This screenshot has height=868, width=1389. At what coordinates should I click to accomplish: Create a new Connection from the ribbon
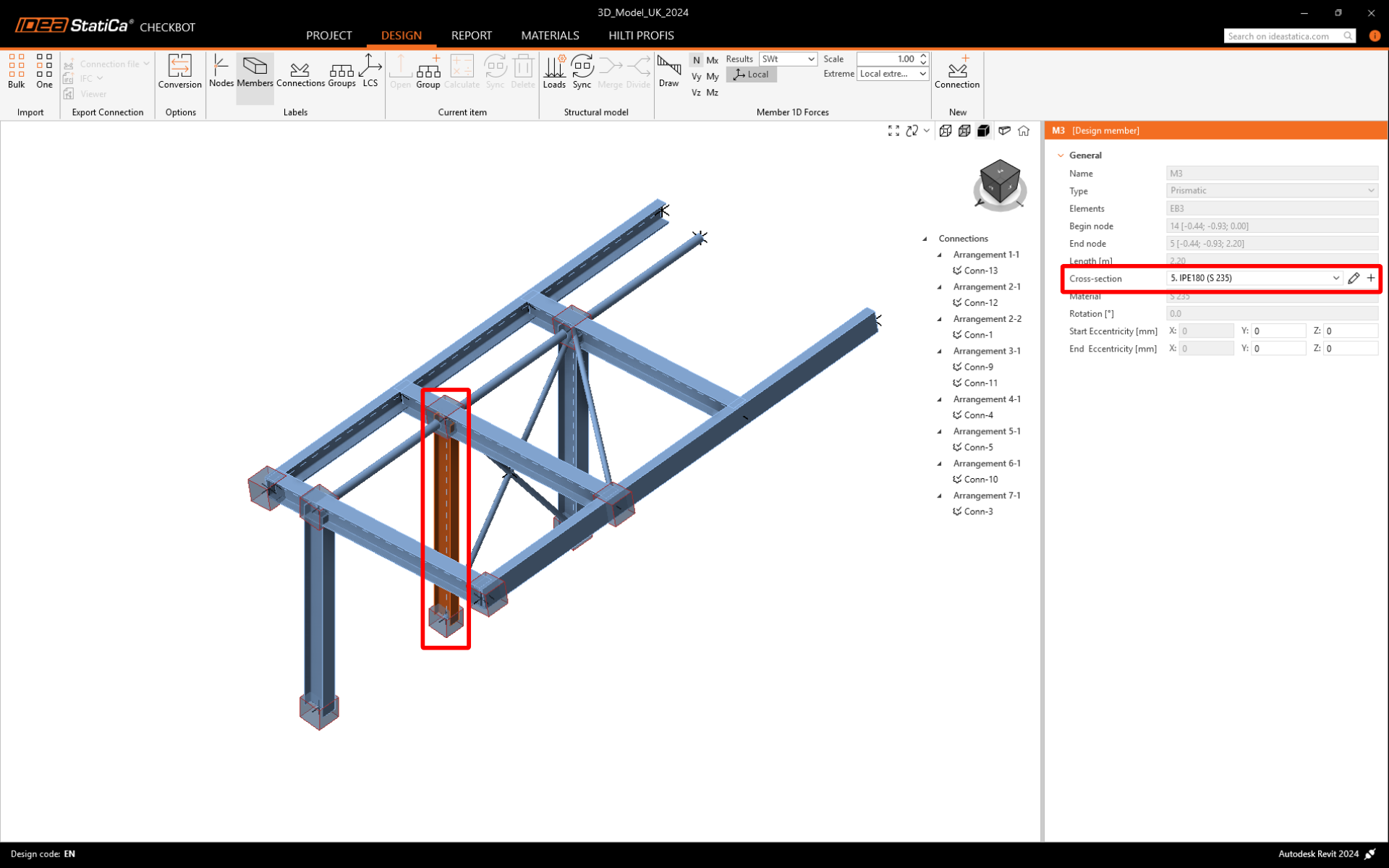click(x=956, y=70)
